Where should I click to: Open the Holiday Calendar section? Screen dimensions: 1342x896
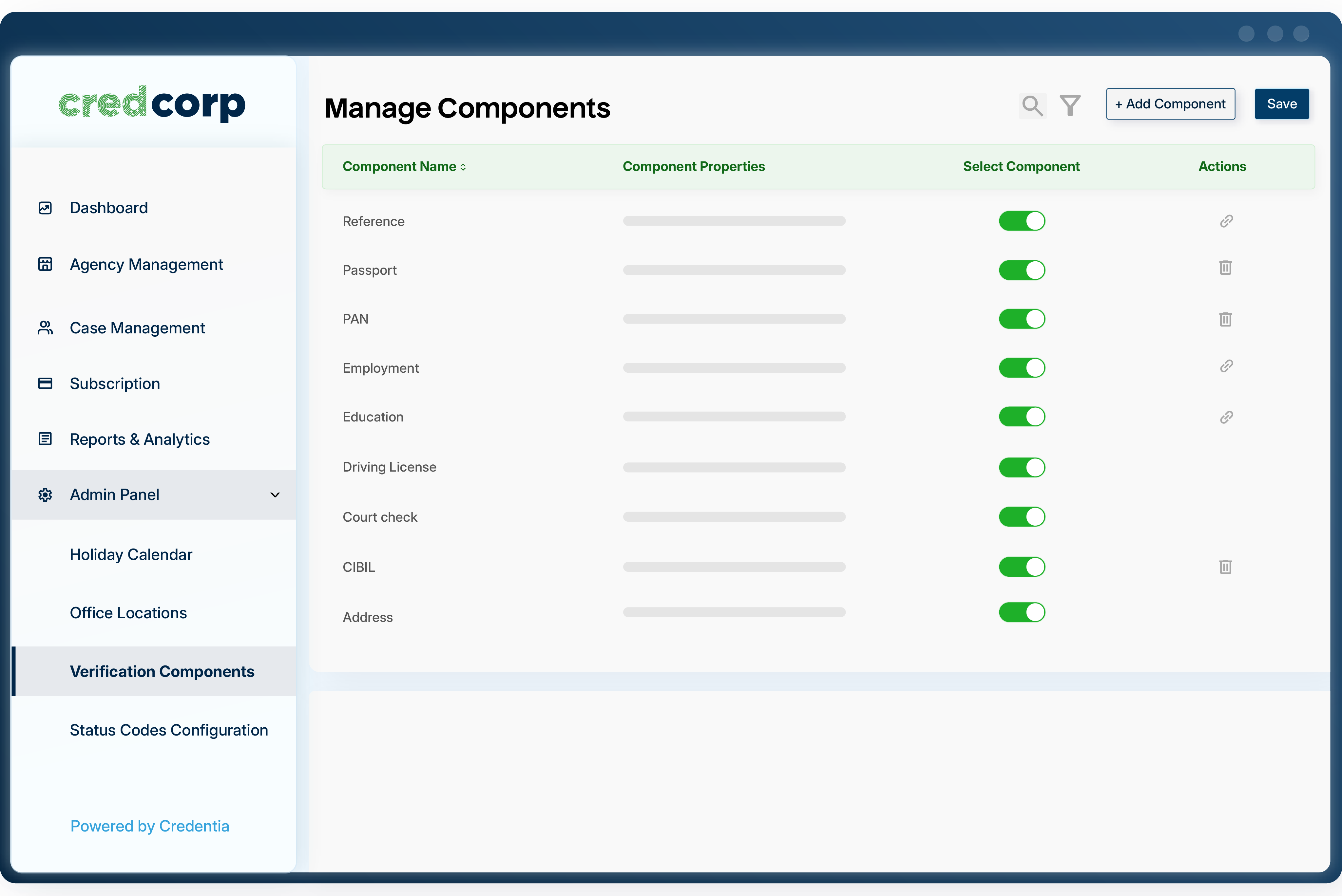pos(130,554)
